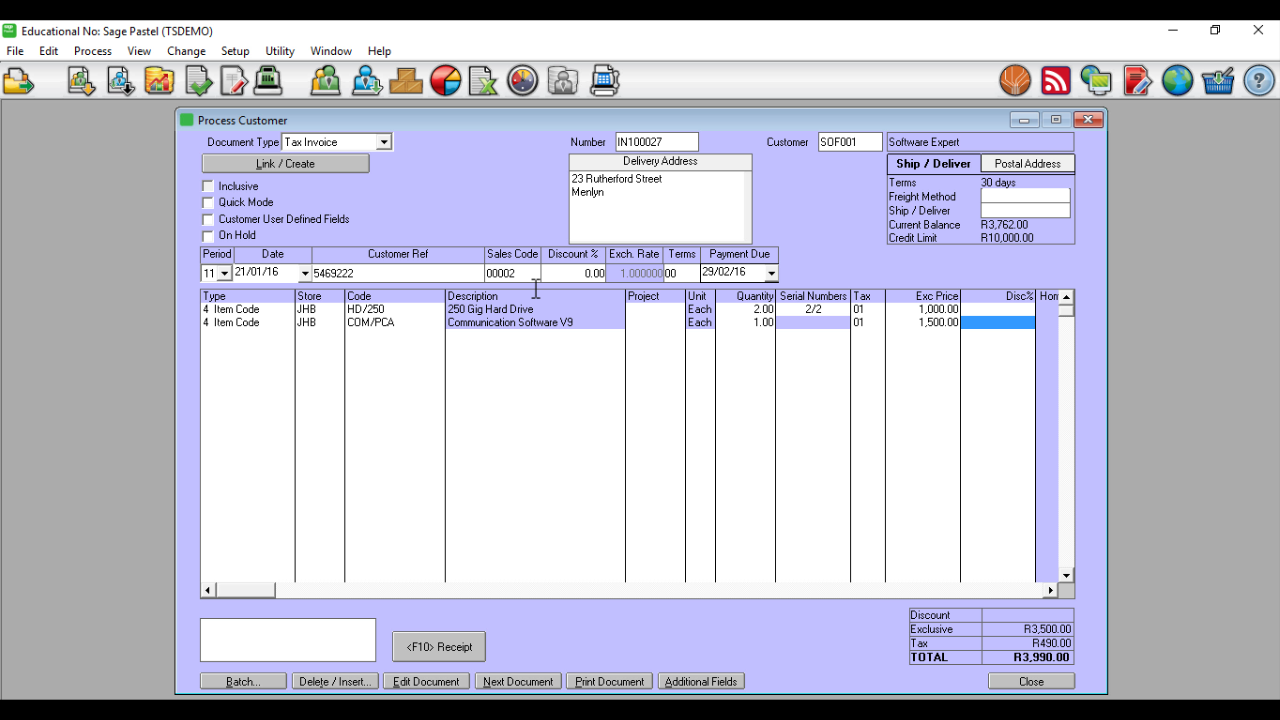Open the Process menu
The height and width of the screenshot is (720, 1280).
(x=92, y=51)
